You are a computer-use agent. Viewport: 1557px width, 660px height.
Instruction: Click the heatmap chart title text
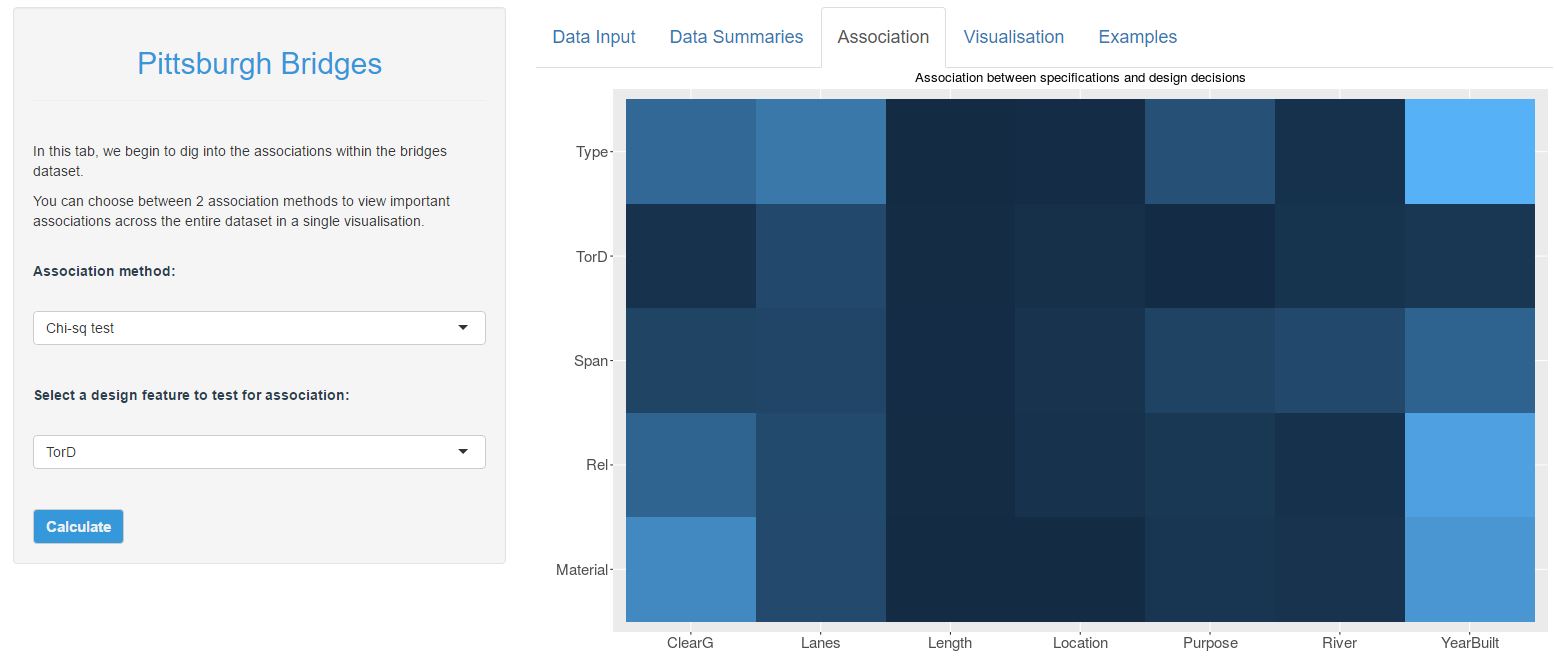pyautogui.click(x=1079, y=77)
